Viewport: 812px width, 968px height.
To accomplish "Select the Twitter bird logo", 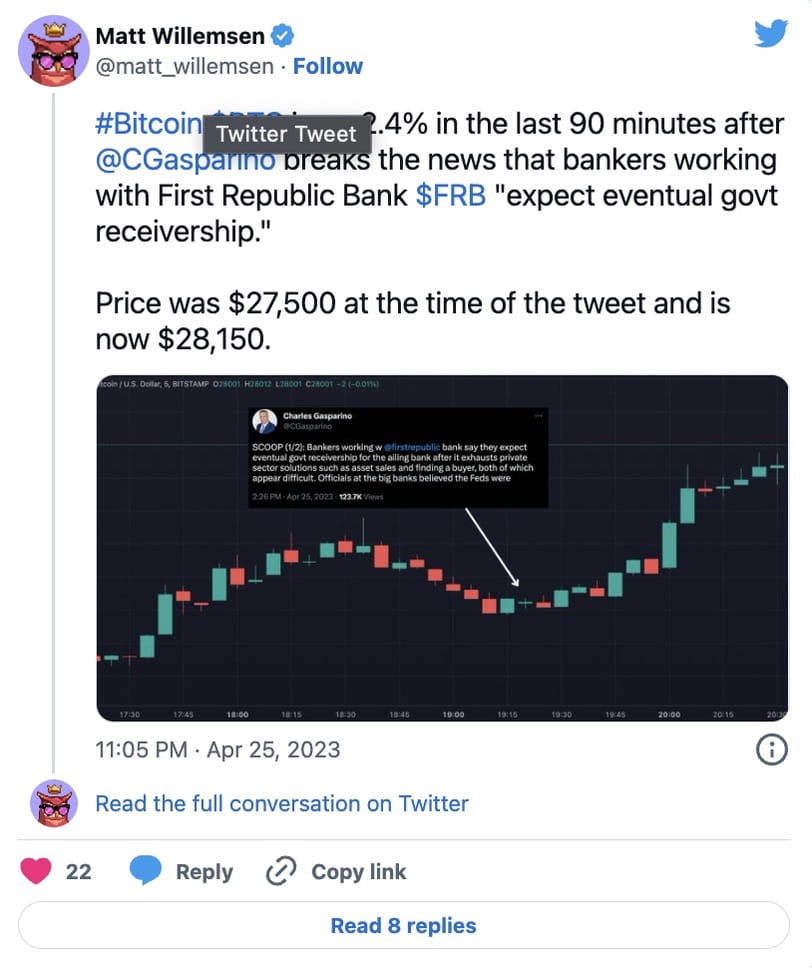I will [x=771, y=33].
